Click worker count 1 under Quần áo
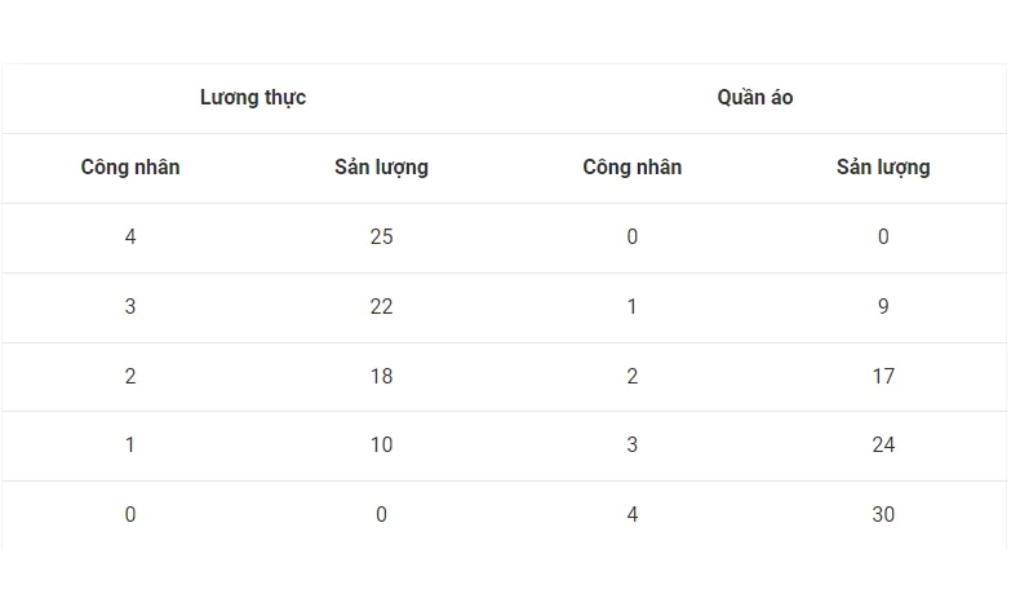This screenshot has width=1020, height=600. pyautogui.click(x=632, y=307)
